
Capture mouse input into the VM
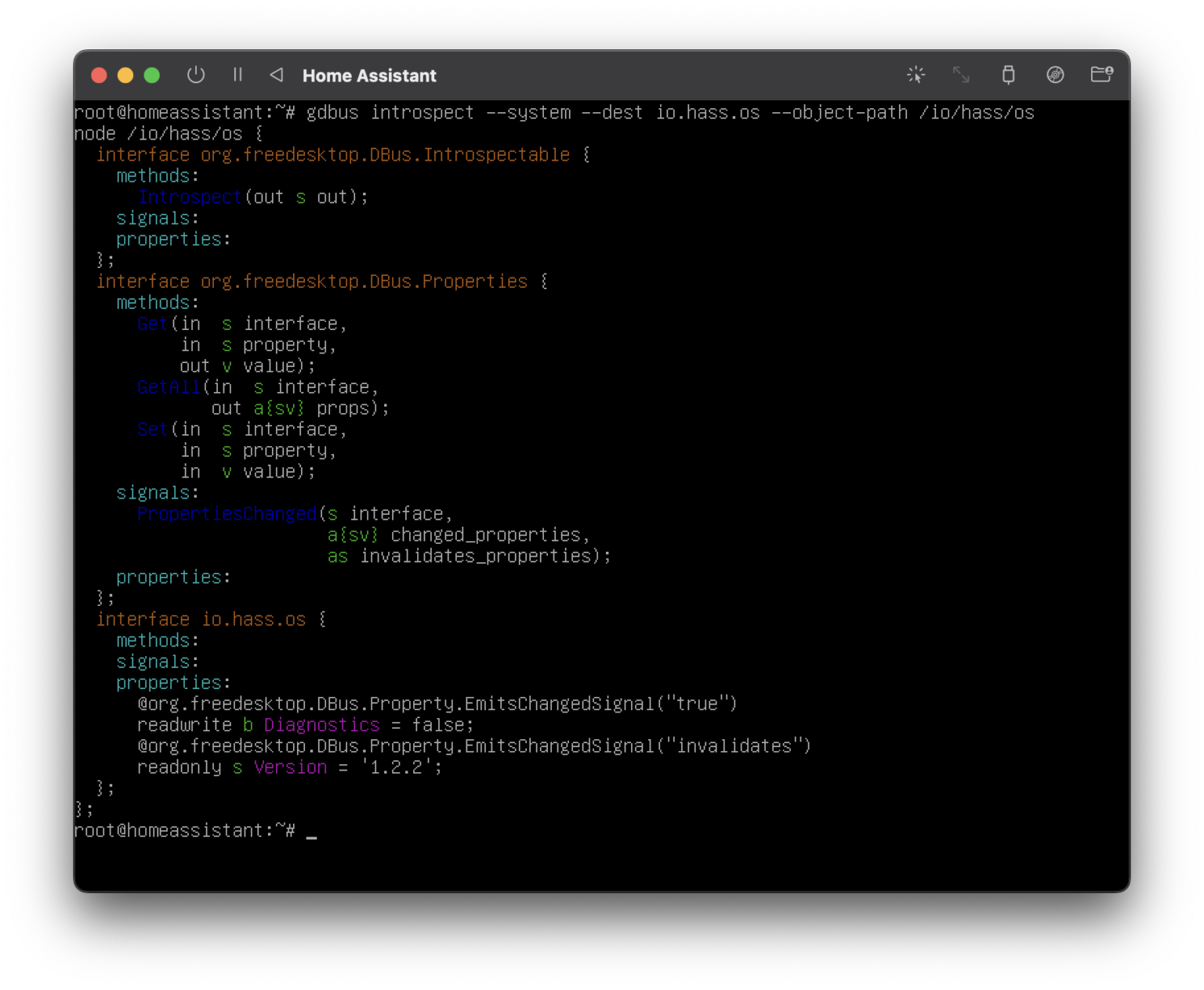click(915, 74)
